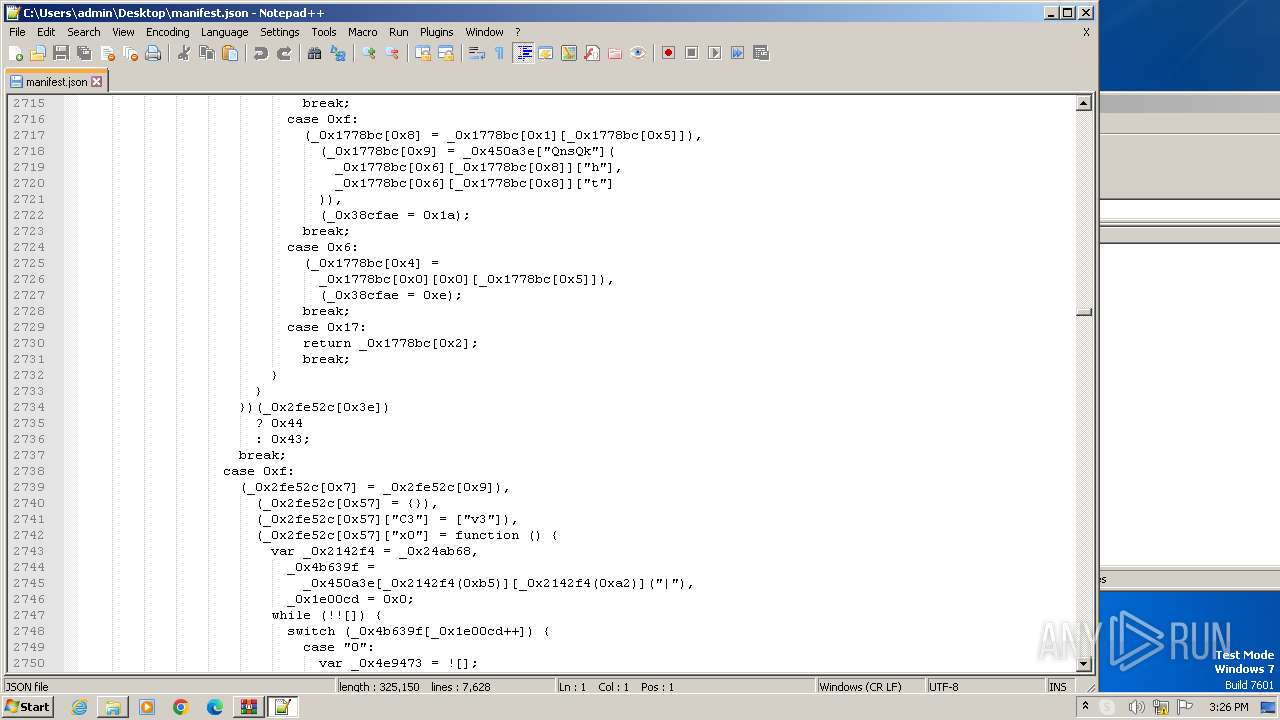Click the Close All toolbar icon

pos(130,53)
